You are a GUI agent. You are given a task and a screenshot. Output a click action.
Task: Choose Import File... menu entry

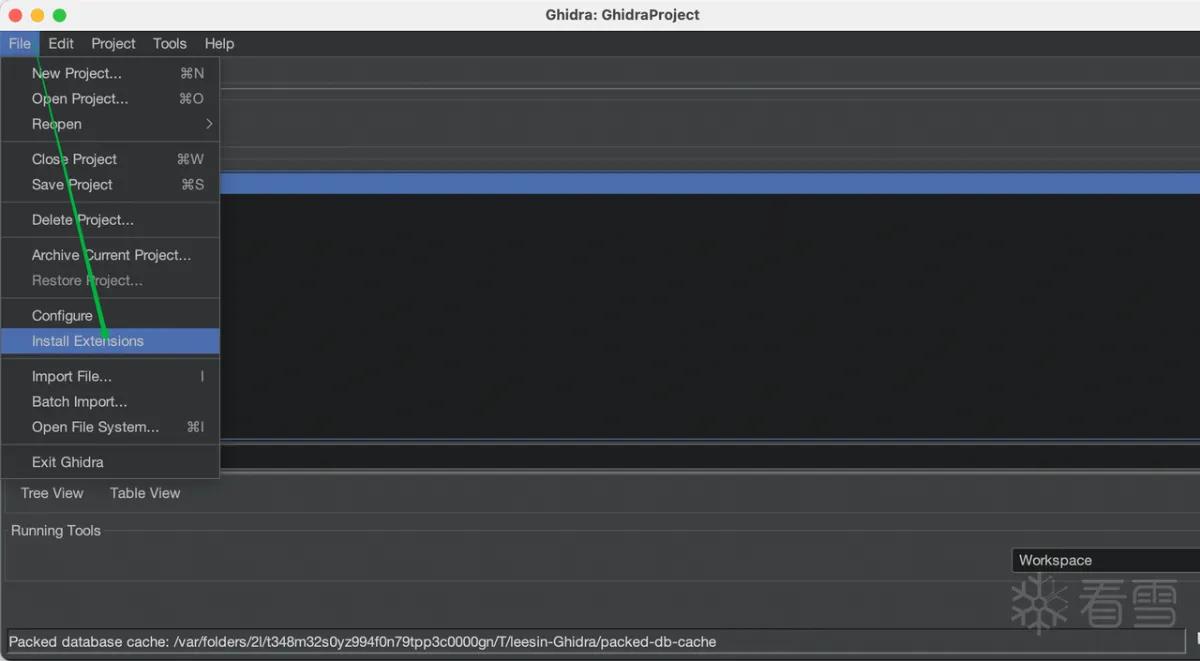[x=110, y=376]
